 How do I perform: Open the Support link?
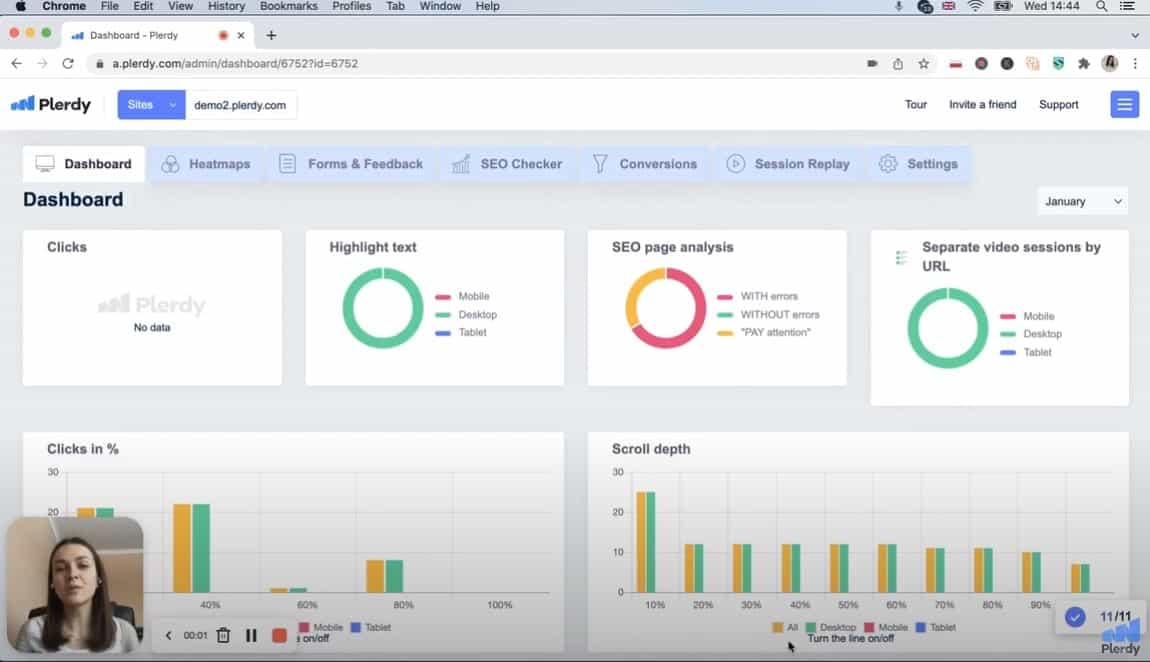tap(1058, 105)
